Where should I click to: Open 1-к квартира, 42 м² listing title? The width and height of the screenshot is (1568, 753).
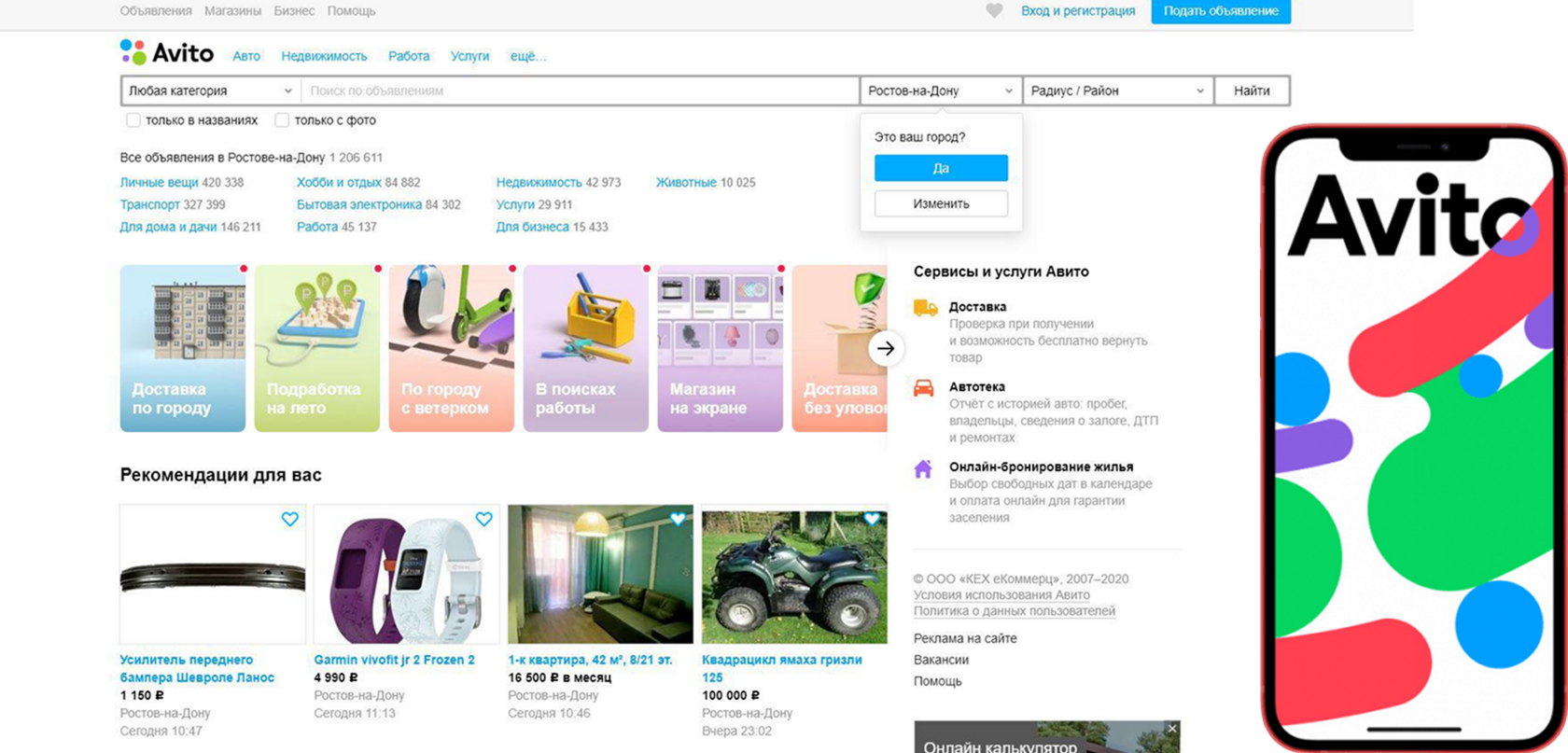coord(590,660)
